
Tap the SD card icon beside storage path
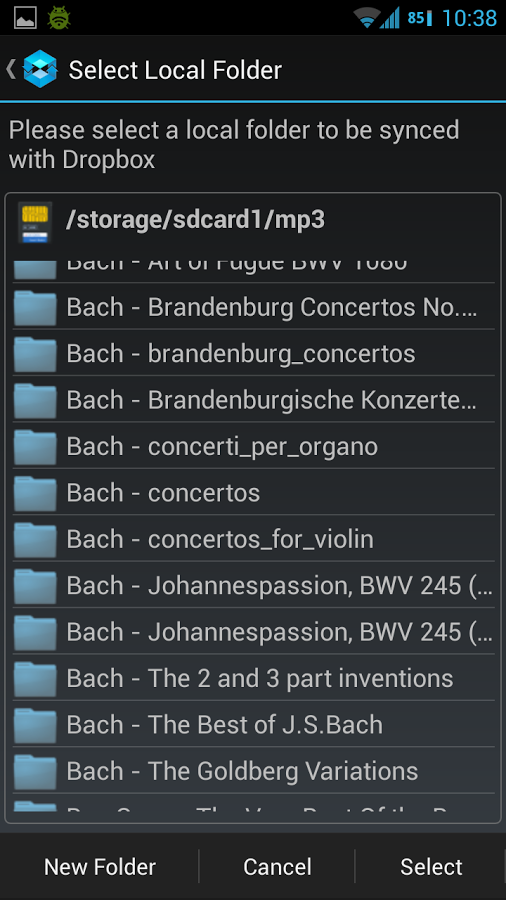point(34,222)
